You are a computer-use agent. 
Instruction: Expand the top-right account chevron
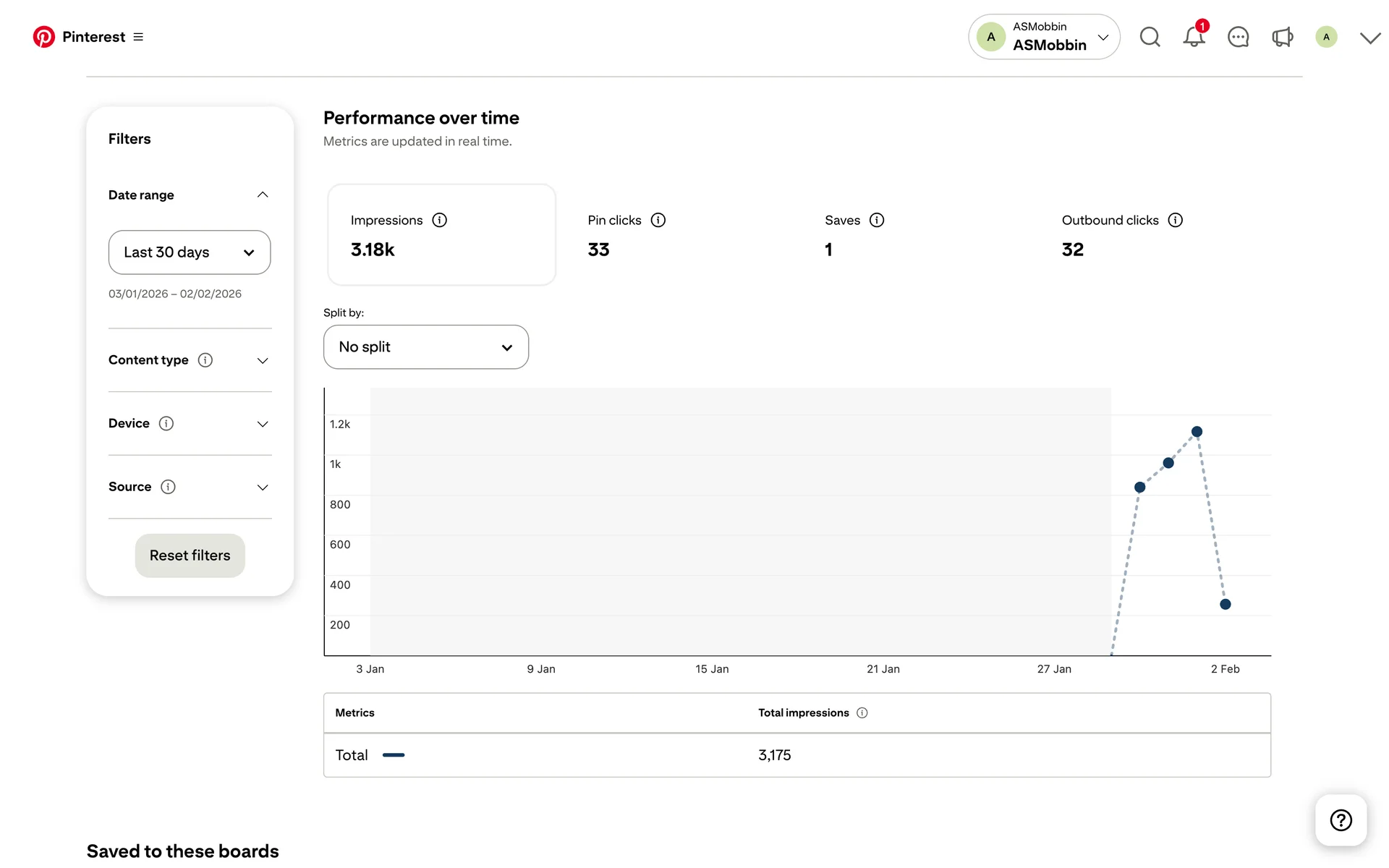click(1369, 38)
